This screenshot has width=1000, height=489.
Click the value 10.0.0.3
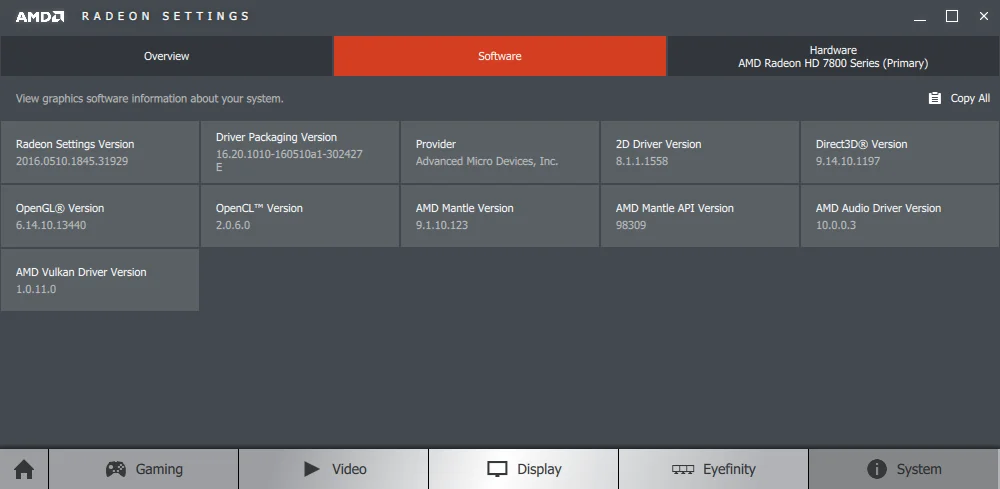835,225
